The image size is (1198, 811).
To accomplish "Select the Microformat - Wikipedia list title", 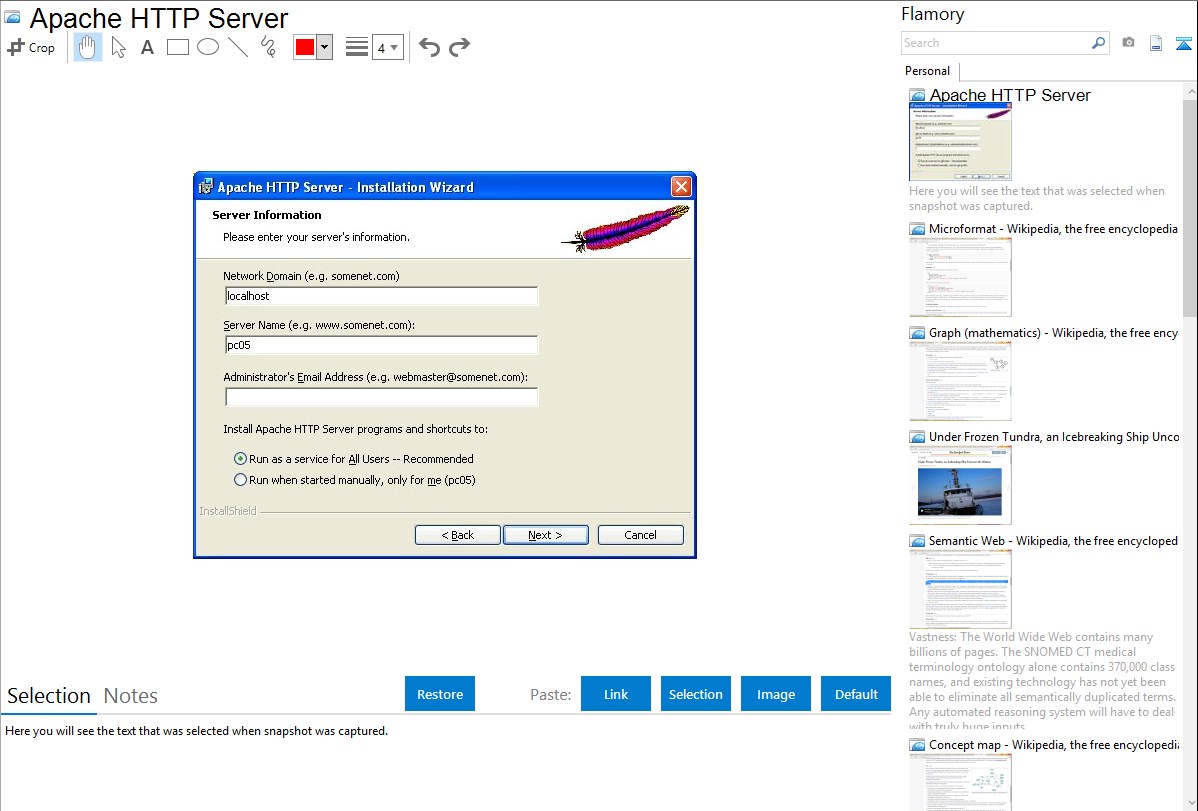I will [x=1053, y=229].
